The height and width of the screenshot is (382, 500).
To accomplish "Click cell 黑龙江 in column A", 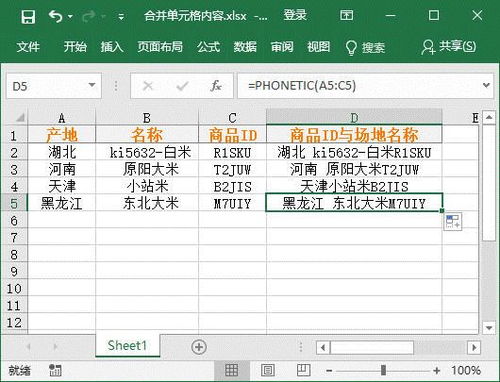I will [62, 203].
